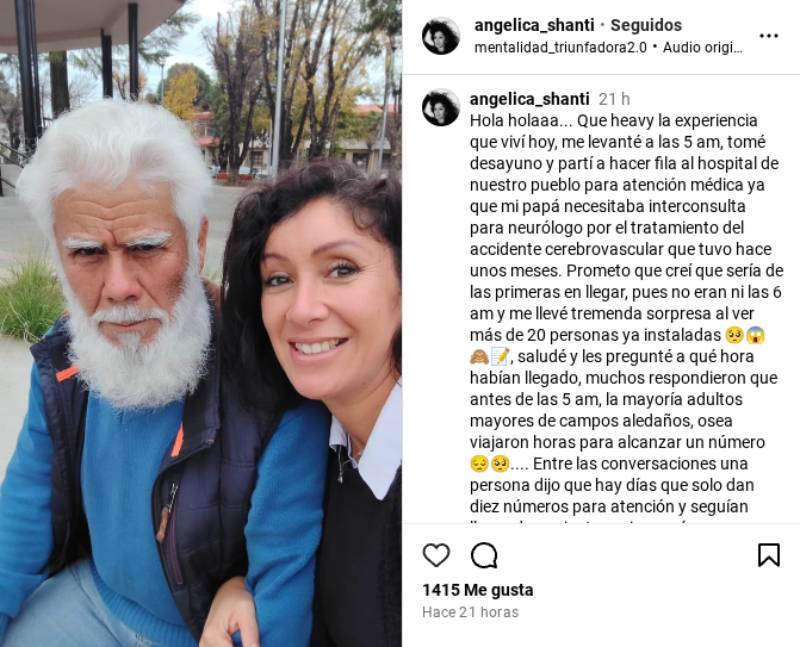Click the post photo of father and daughter

click(201, 324)
